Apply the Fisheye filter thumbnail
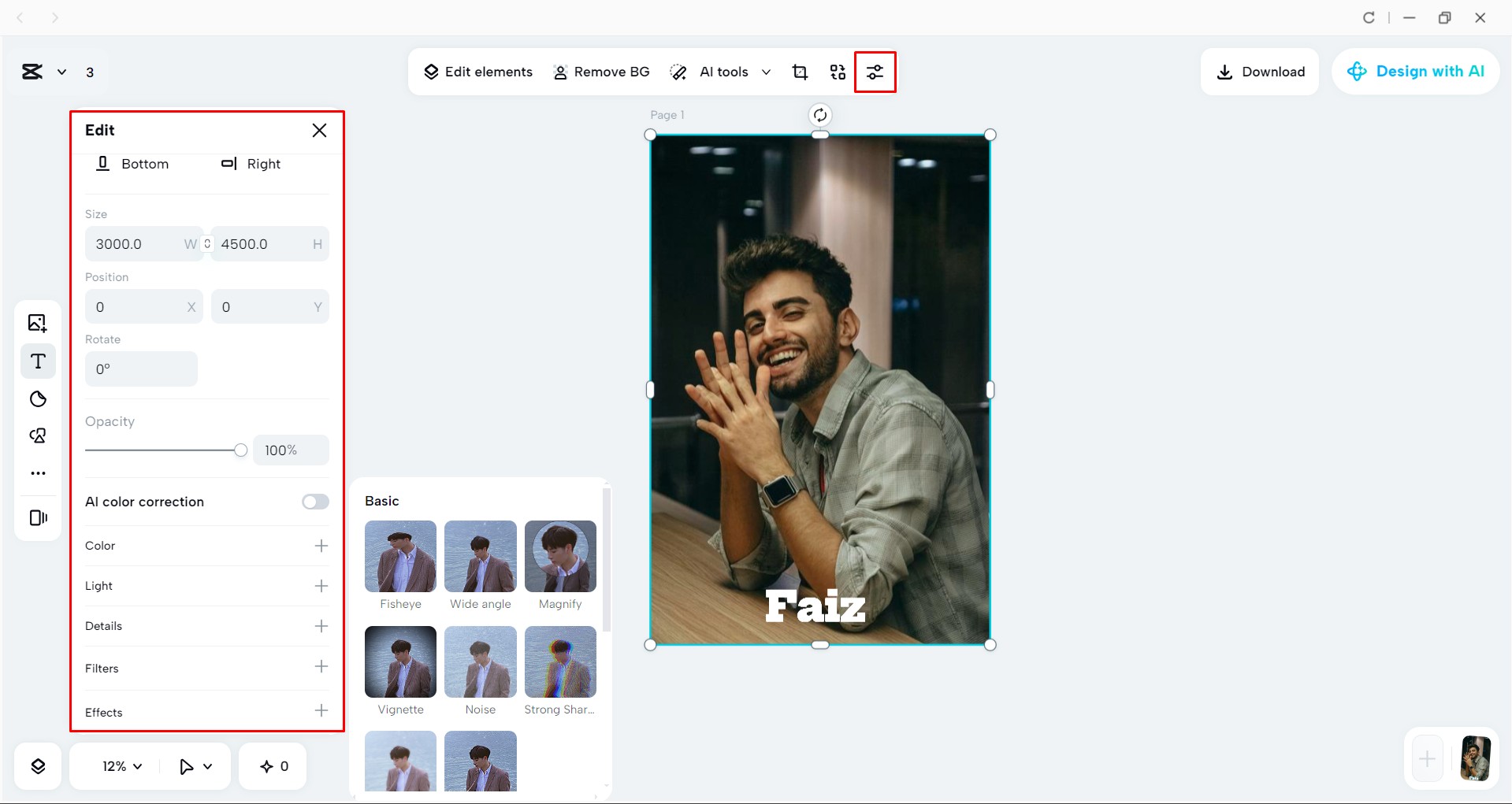 click(x=400, y=556)
